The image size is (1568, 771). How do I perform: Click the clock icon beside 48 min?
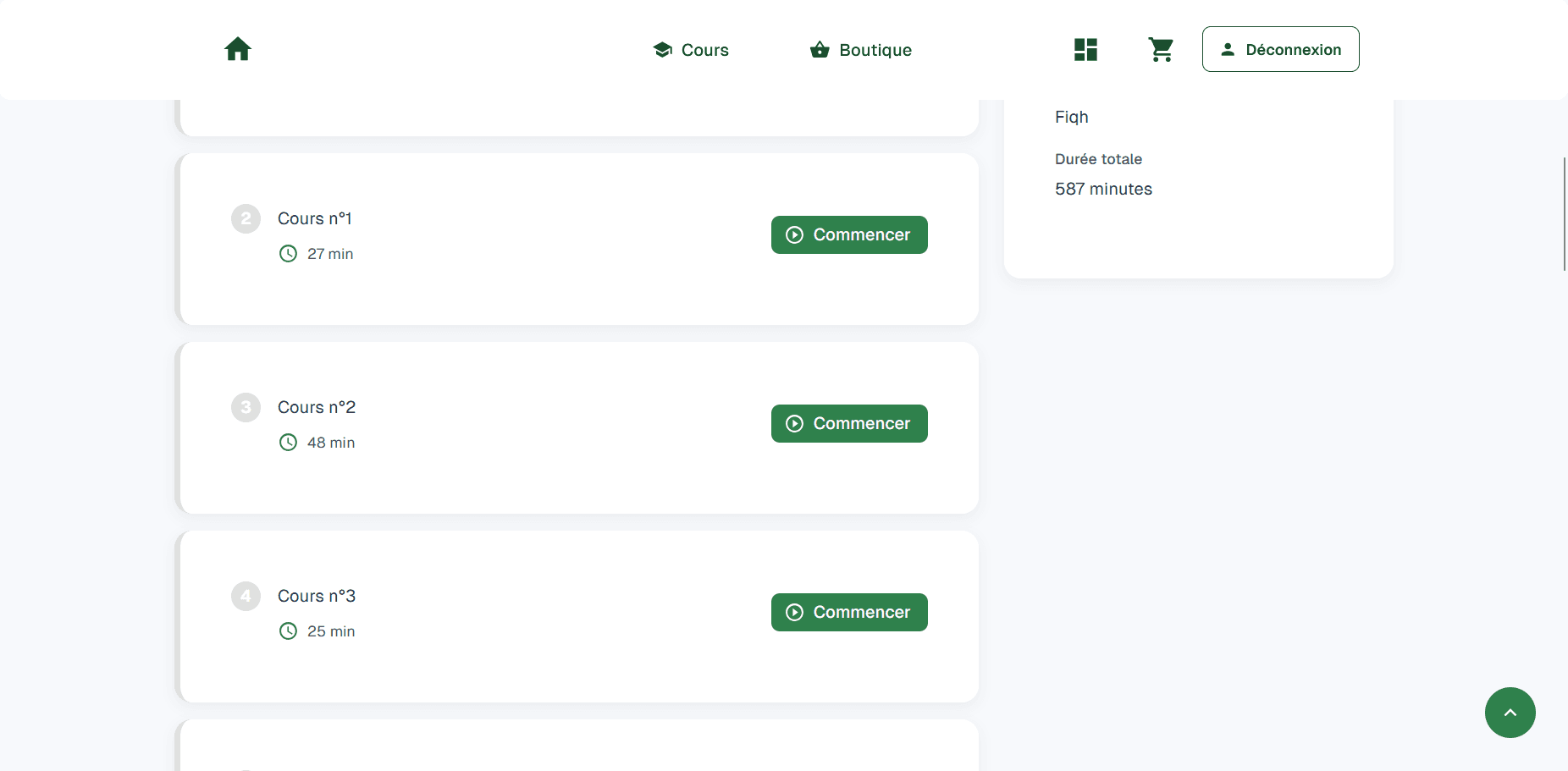click(289, 443)
